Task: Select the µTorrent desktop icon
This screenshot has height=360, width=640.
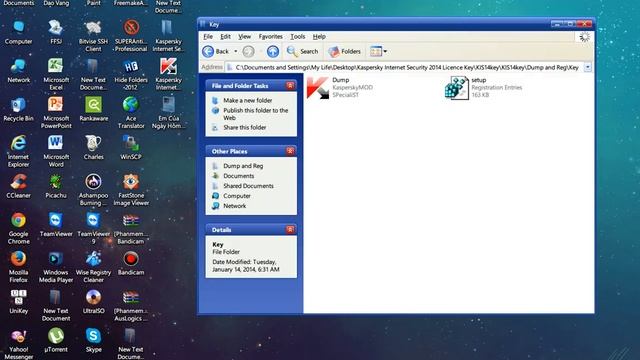Action: [56, 340]
